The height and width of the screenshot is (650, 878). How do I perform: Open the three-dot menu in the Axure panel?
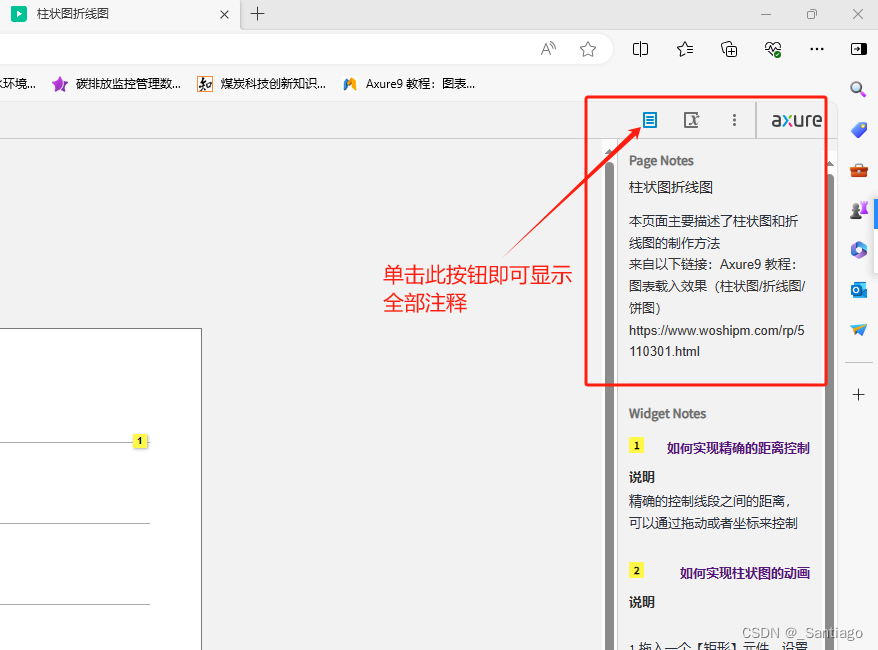(x=734, y=119)
